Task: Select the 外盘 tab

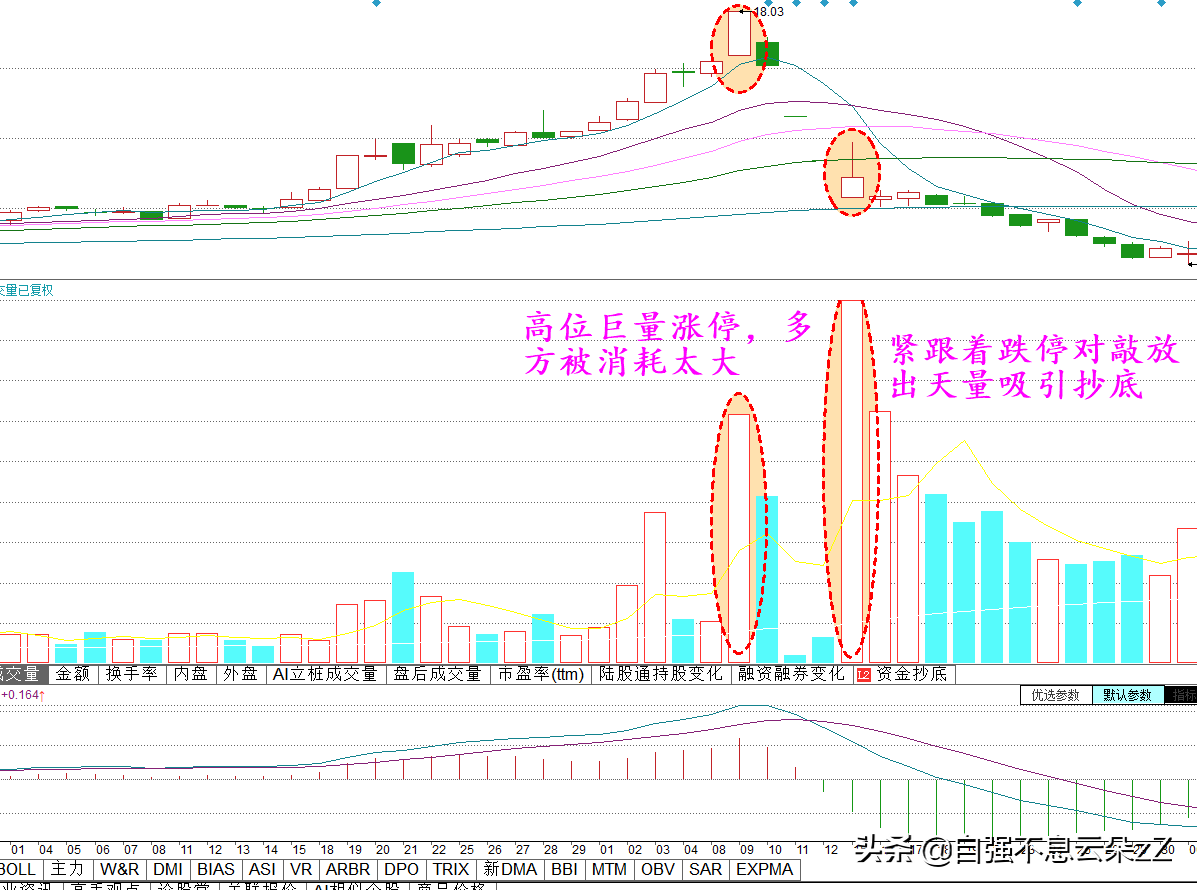Action: point(240,674)
